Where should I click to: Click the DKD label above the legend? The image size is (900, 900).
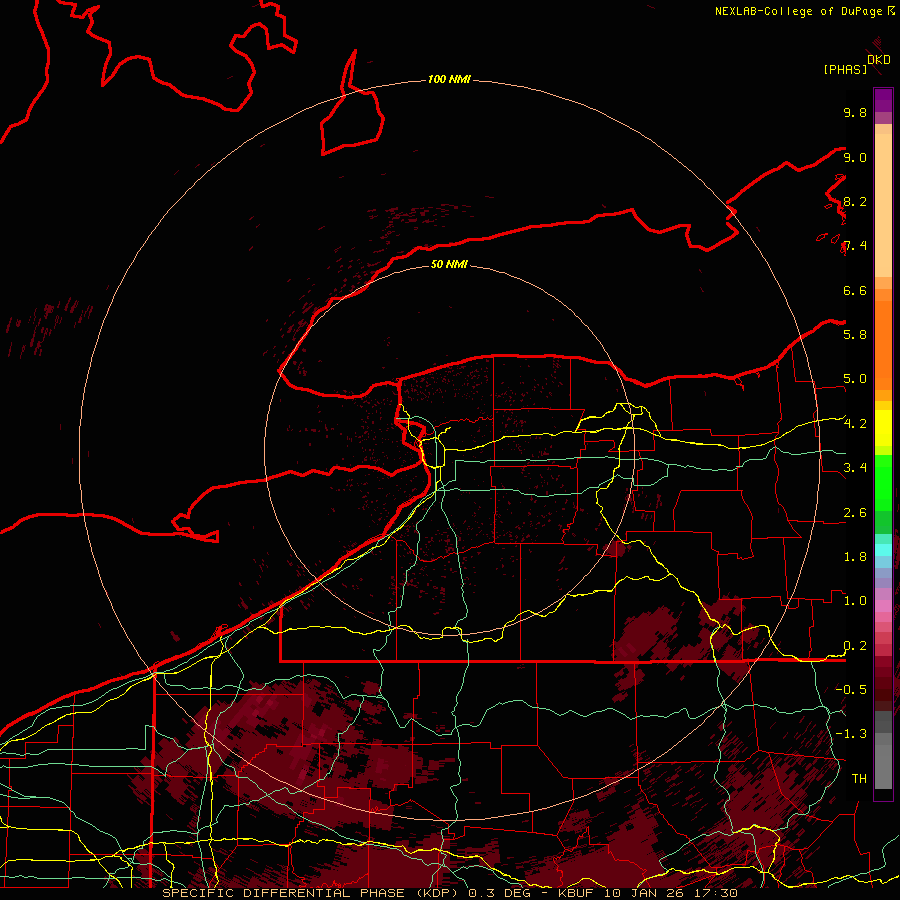click(x=878, y=60)
